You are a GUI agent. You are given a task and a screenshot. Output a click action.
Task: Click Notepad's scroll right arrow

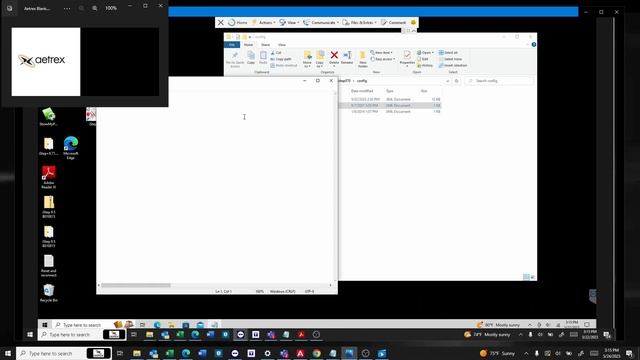coord(330,285)
